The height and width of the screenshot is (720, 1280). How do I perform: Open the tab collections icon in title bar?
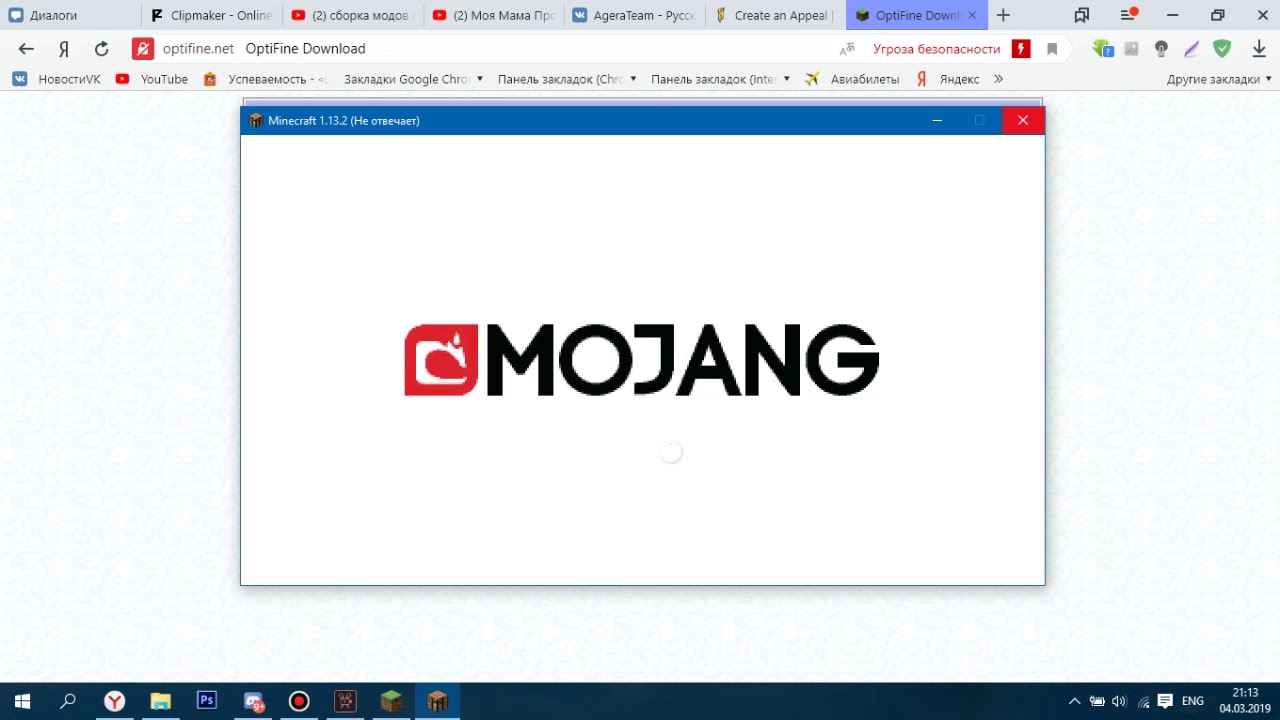(x=1081, y=15)
